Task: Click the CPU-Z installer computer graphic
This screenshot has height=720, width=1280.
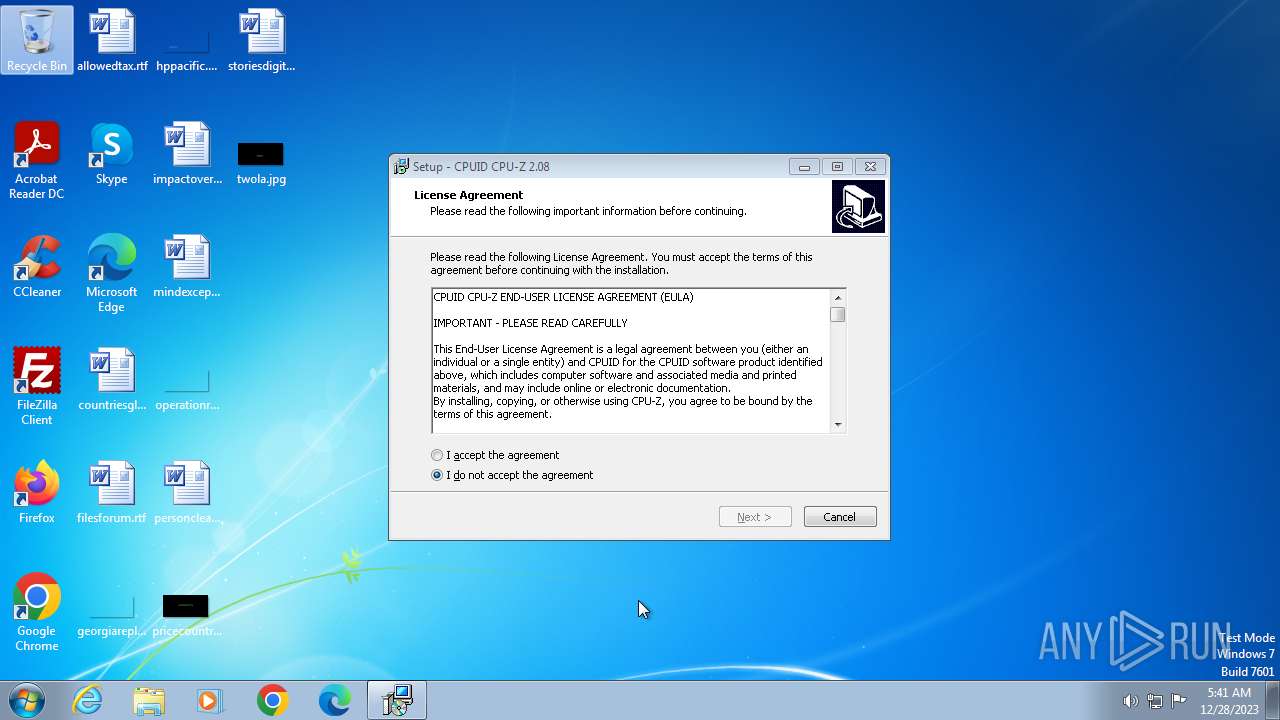Action: (858, 206)
